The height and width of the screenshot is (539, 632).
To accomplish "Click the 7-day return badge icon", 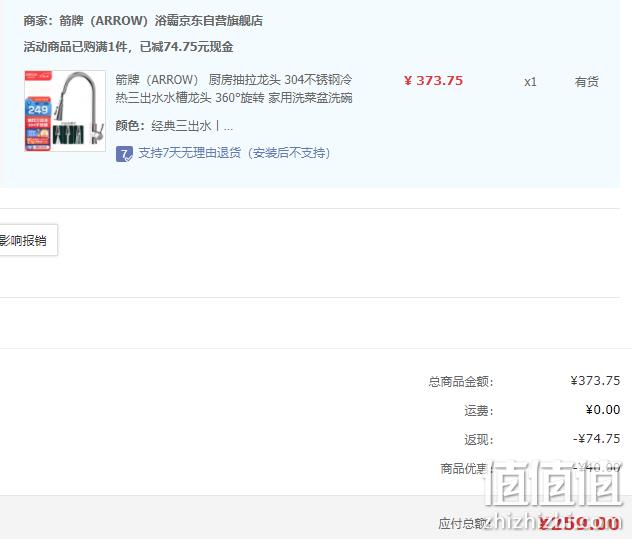I will (x=124, y=154).
